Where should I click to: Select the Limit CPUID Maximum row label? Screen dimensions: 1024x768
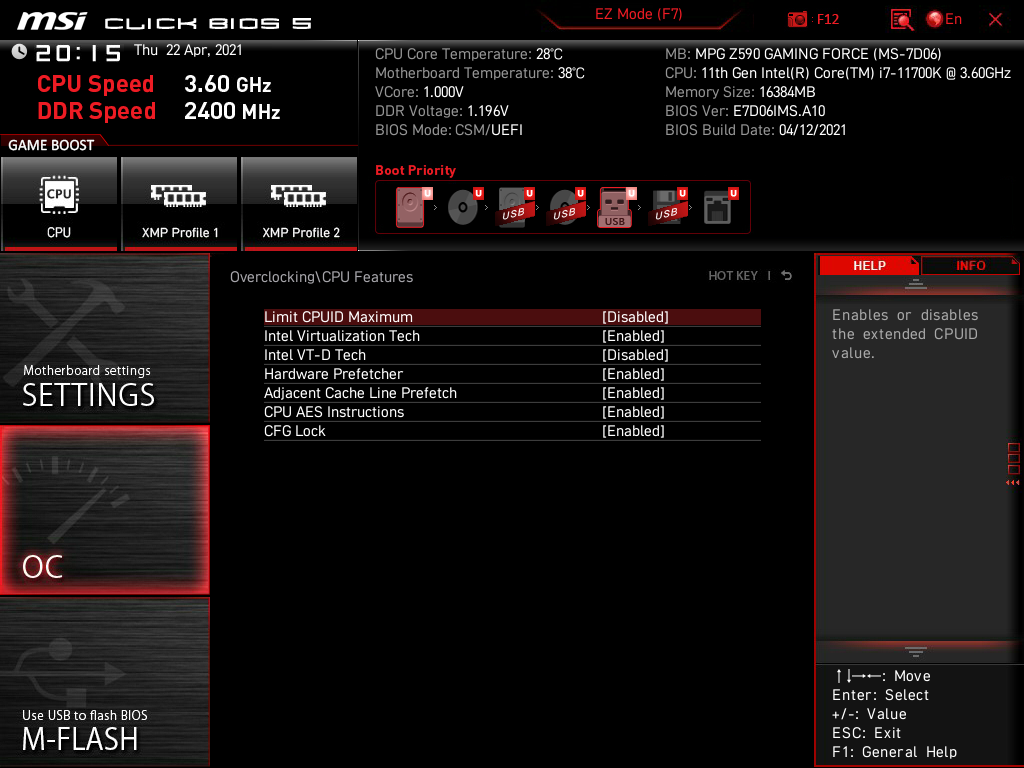338,317
